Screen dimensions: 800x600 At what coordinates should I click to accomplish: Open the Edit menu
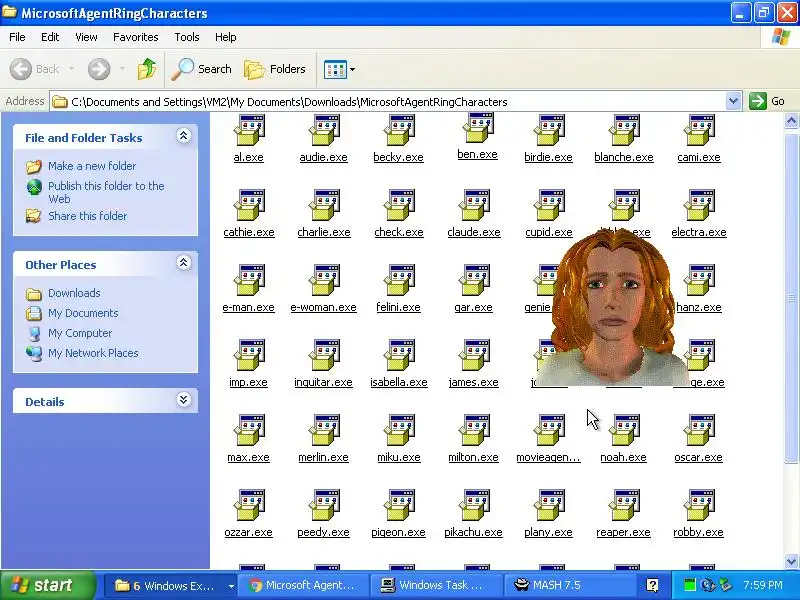coord(50,37)
